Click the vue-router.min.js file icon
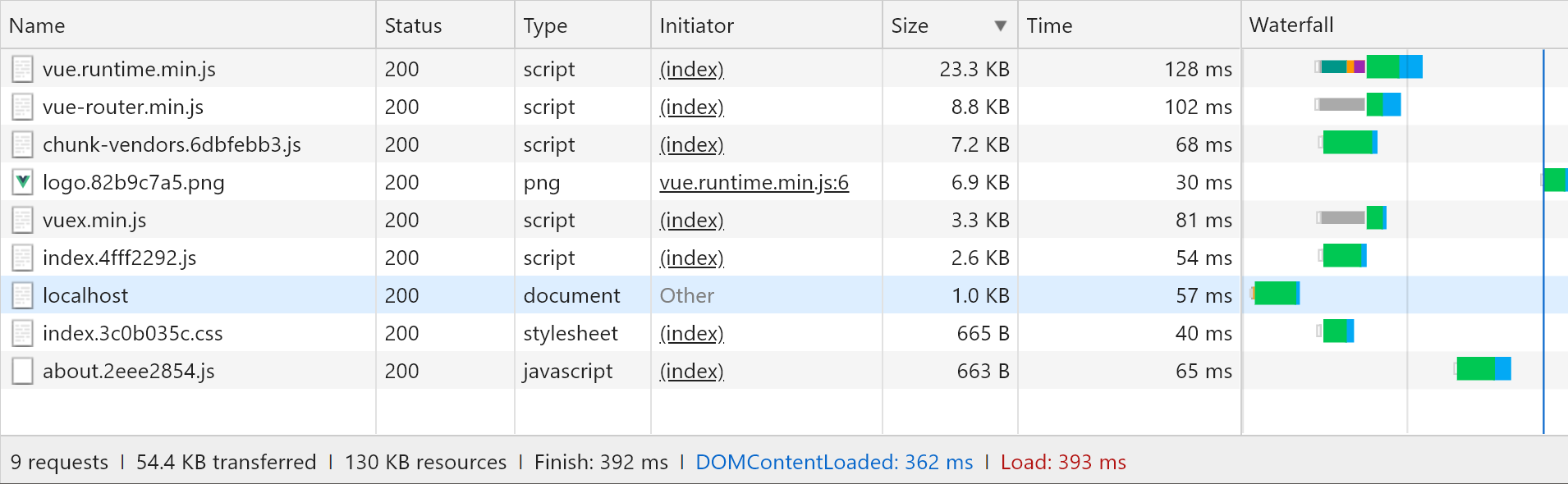This screenshot has width=1568, height=484. pos(22,107)
